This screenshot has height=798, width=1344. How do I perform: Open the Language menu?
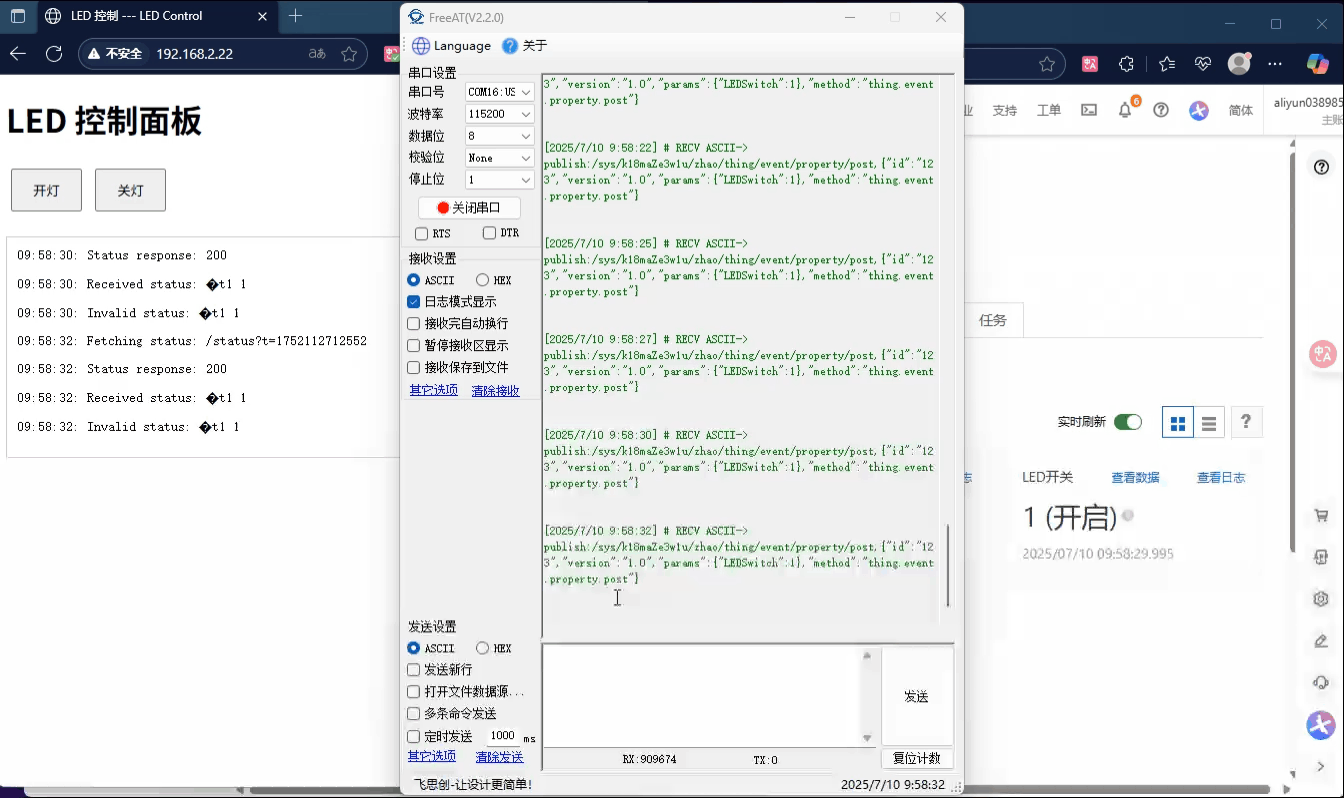pos(451,46)
